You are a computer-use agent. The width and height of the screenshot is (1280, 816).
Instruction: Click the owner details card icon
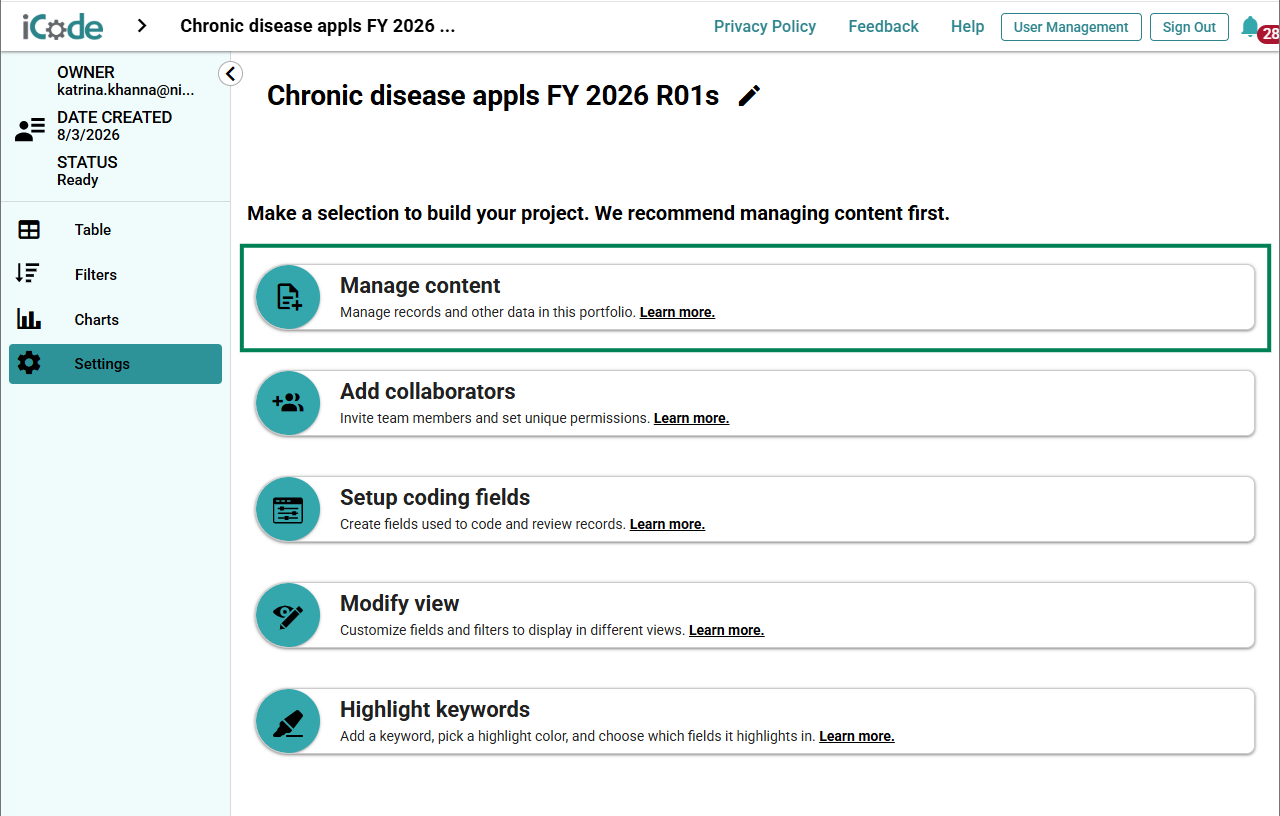[30, 129]
